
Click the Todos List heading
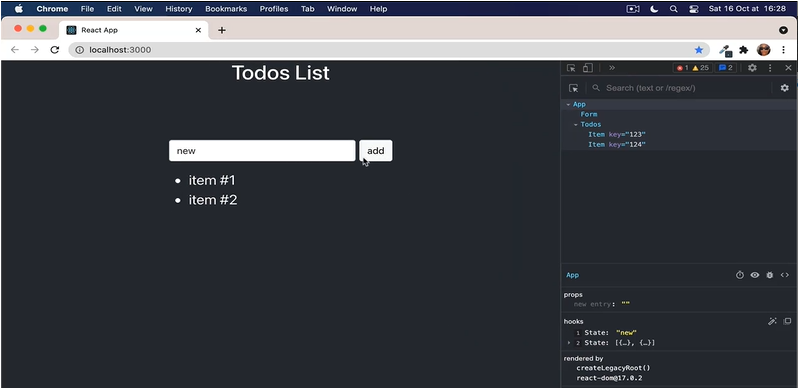coord(281,73)
